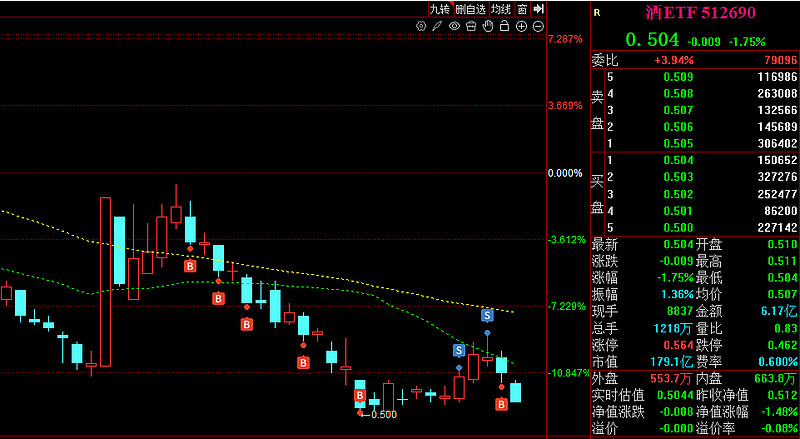Image resolution: width=800 pixels, height=439 pixels.
Task: Toggle the chart lock icon
Action: (x=505, y=26)
